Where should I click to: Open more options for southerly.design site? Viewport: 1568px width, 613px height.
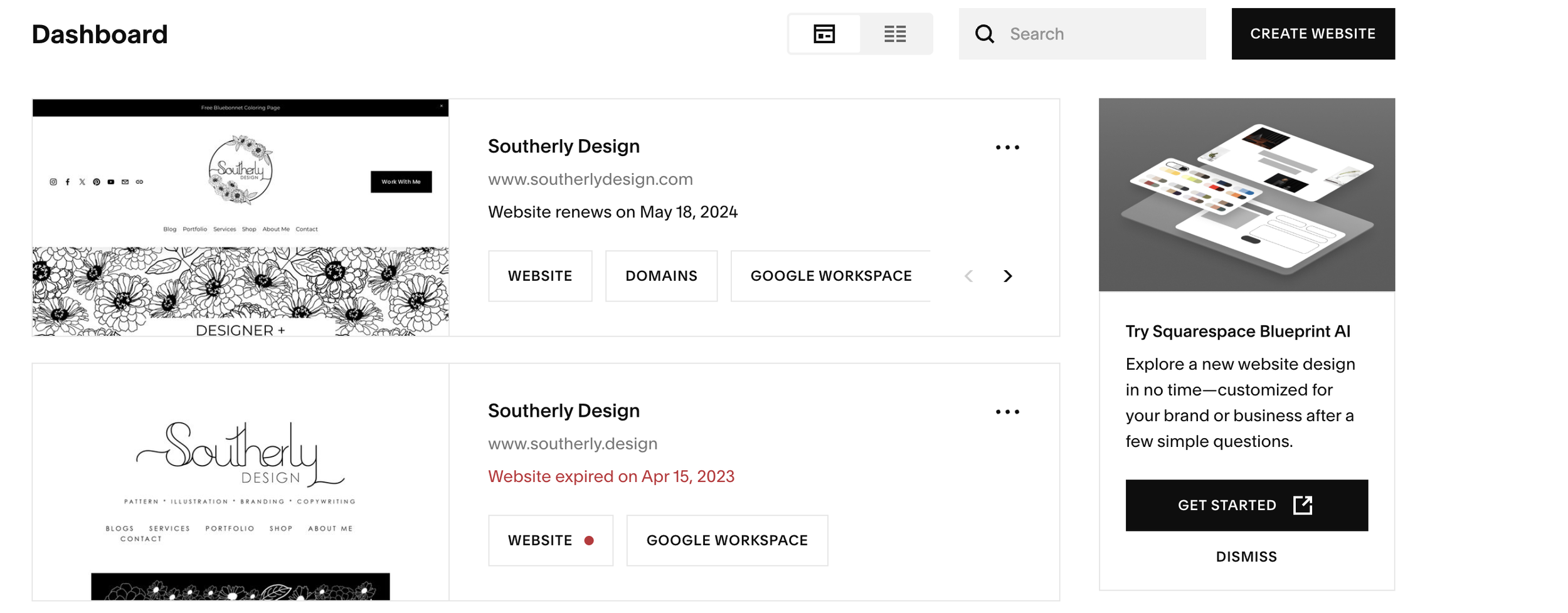pyautogui.click(x=1007, y=412)
